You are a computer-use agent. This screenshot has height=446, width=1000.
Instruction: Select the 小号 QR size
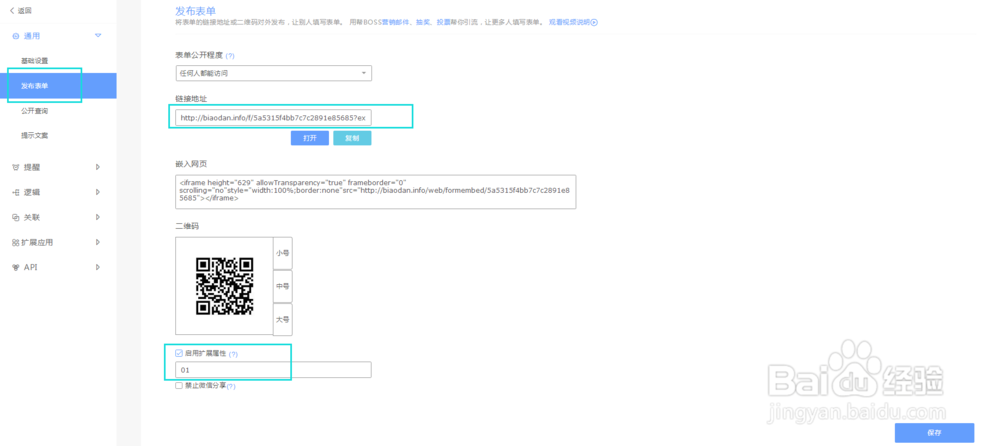283,253
